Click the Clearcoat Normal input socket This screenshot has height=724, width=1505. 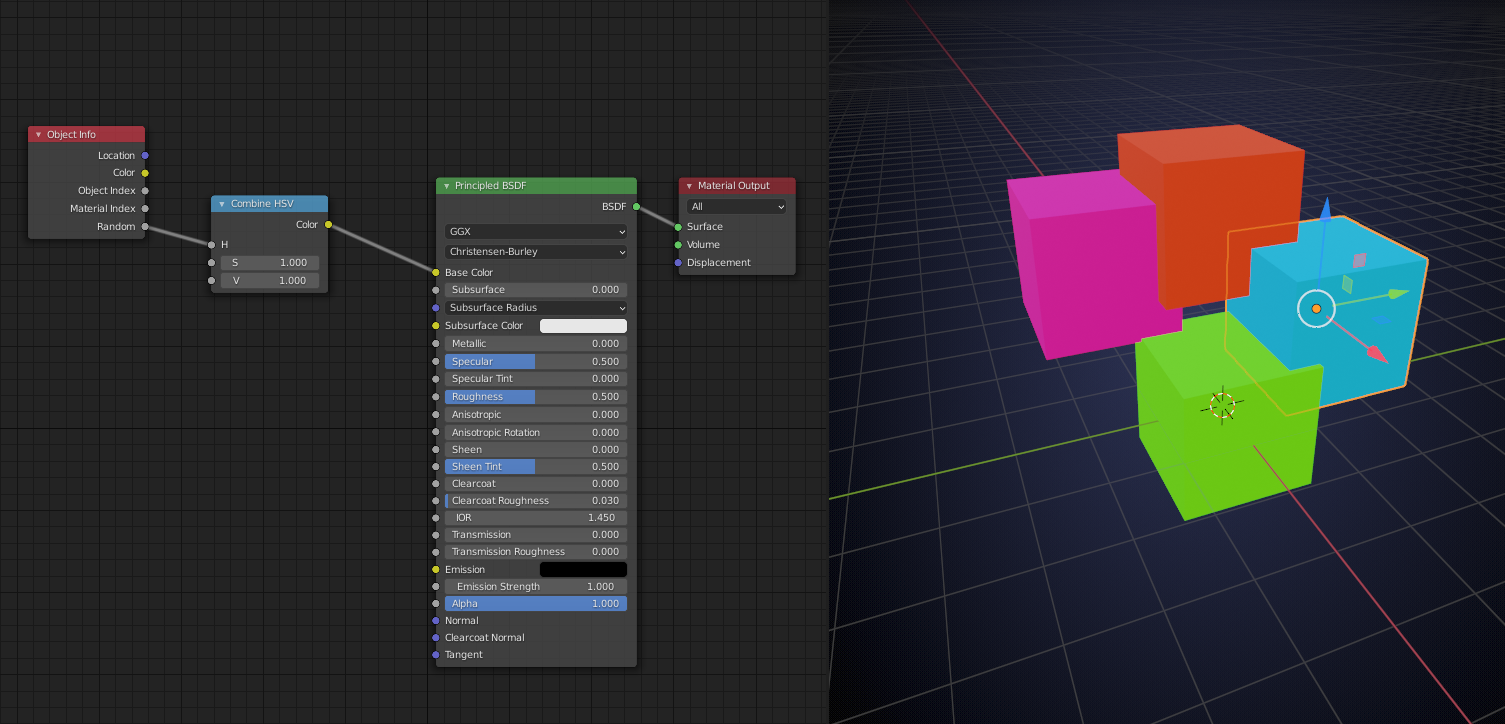436,638
